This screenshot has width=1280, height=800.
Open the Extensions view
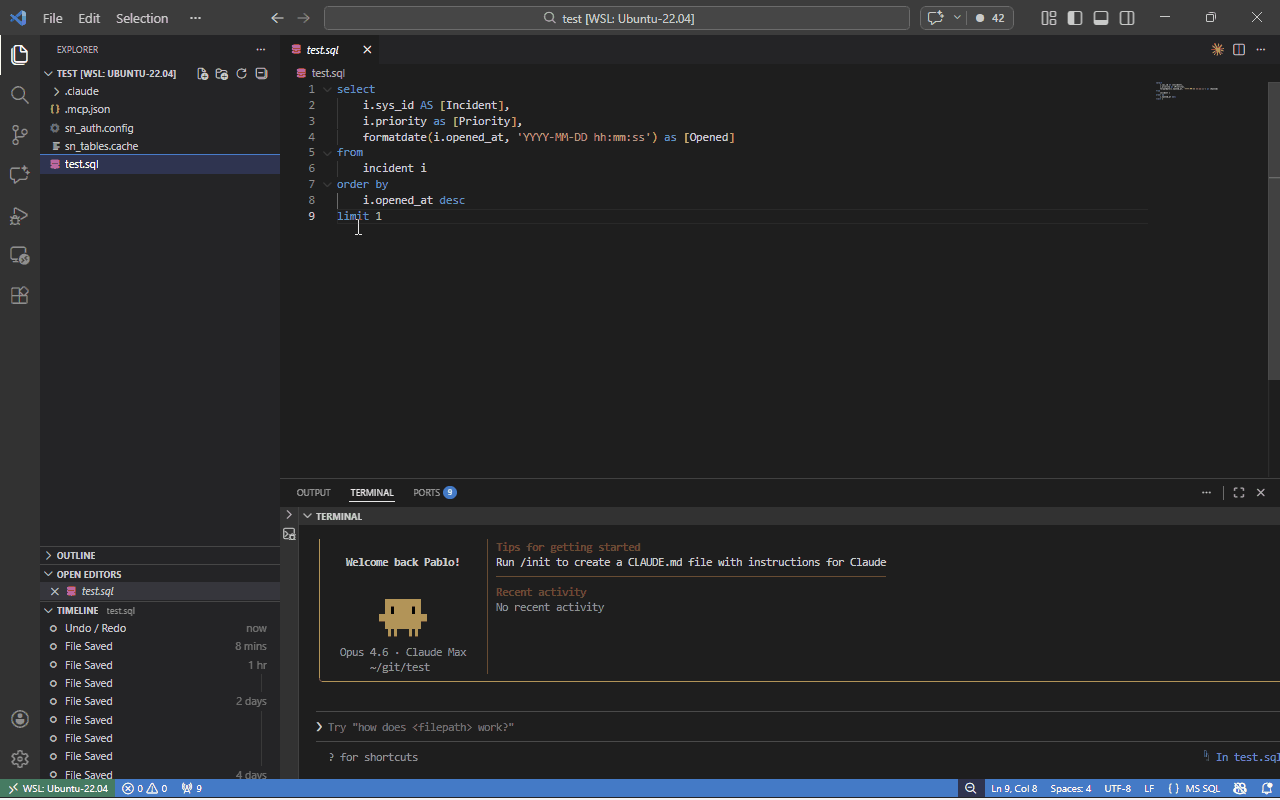(19, 295)
